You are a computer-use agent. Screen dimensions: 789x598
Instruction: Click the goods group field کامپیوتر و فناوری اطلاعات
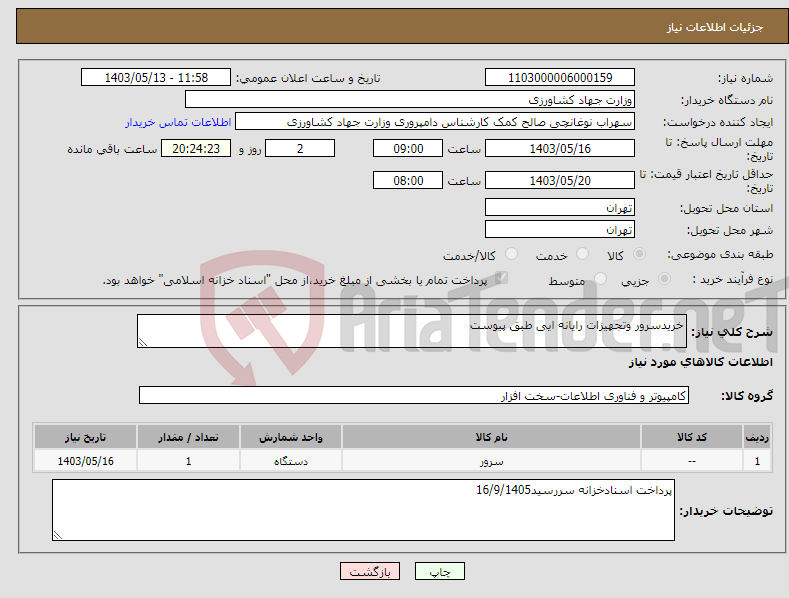point(414,396)
